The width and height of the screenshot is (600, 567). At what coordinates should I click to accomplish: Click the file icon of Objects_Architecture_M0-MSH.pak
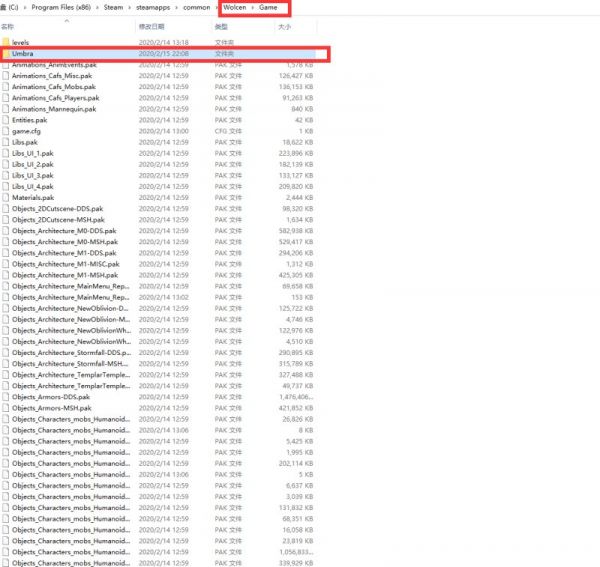point(5,242)
